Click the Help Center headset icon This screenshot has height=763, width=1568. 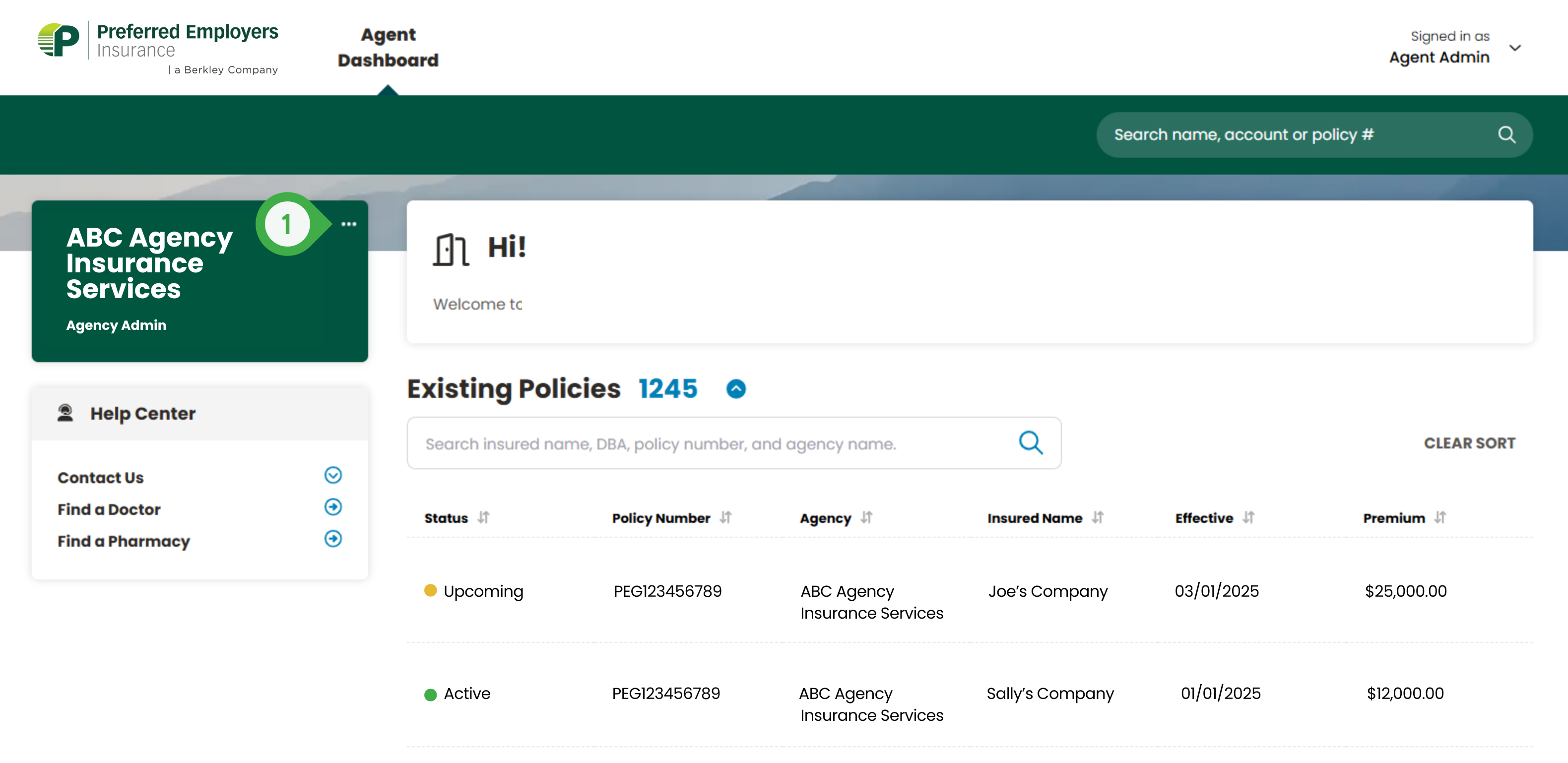click(x=65, y=413)
